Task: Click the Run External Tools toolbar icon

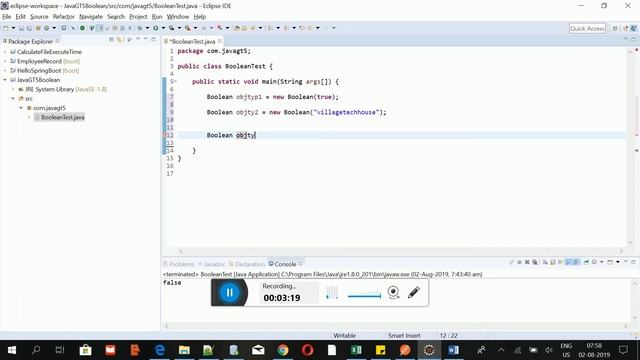Action: 187,28
